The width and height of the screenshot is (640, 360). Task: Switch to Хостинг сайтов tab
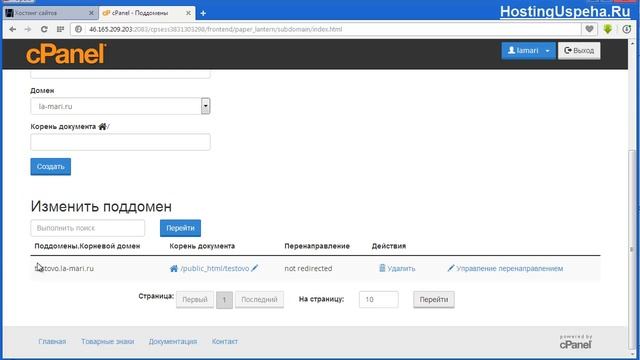(x=50, y=13)
